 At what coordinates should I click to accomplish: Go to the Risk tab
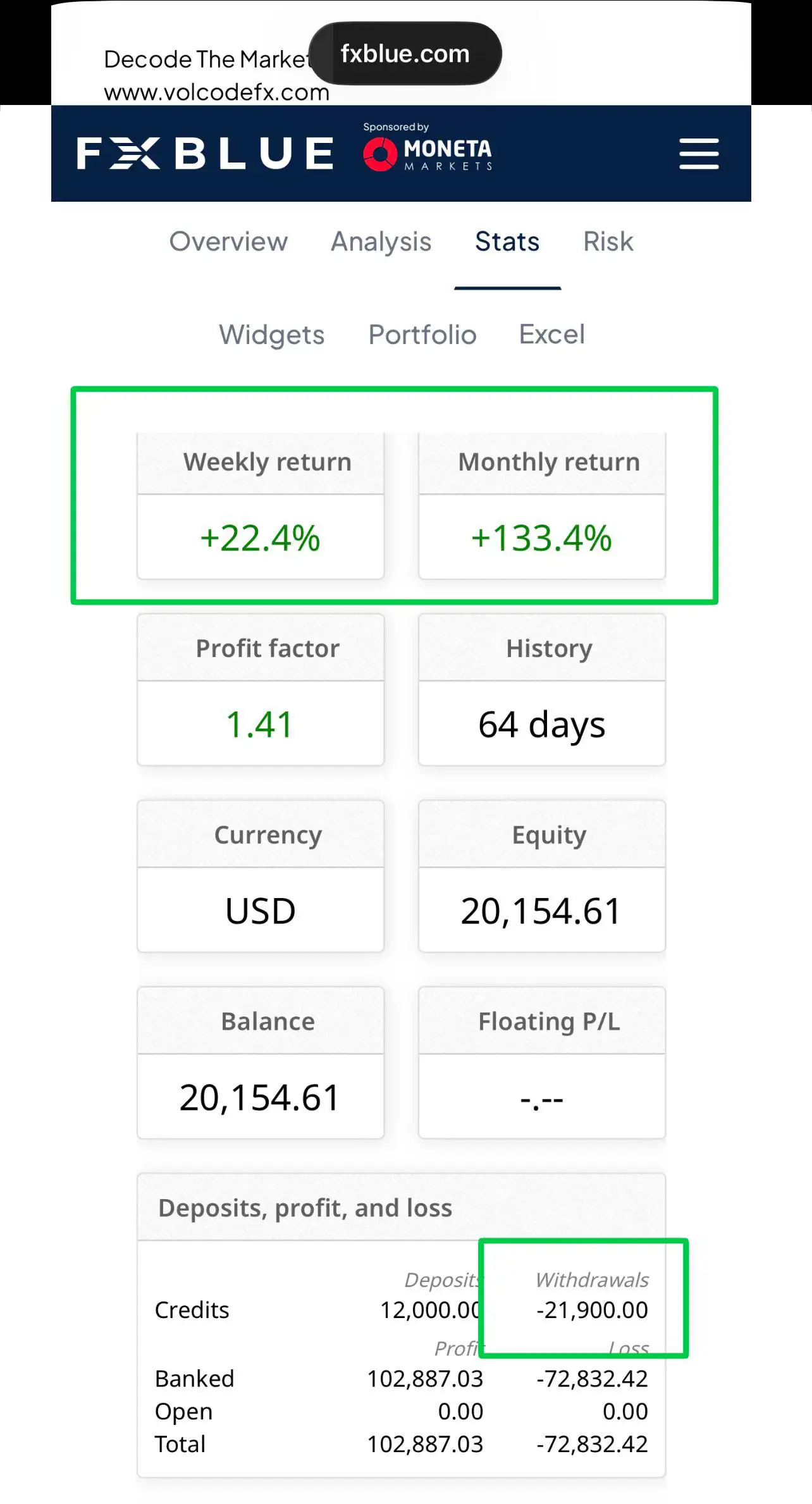click(608, 242)
